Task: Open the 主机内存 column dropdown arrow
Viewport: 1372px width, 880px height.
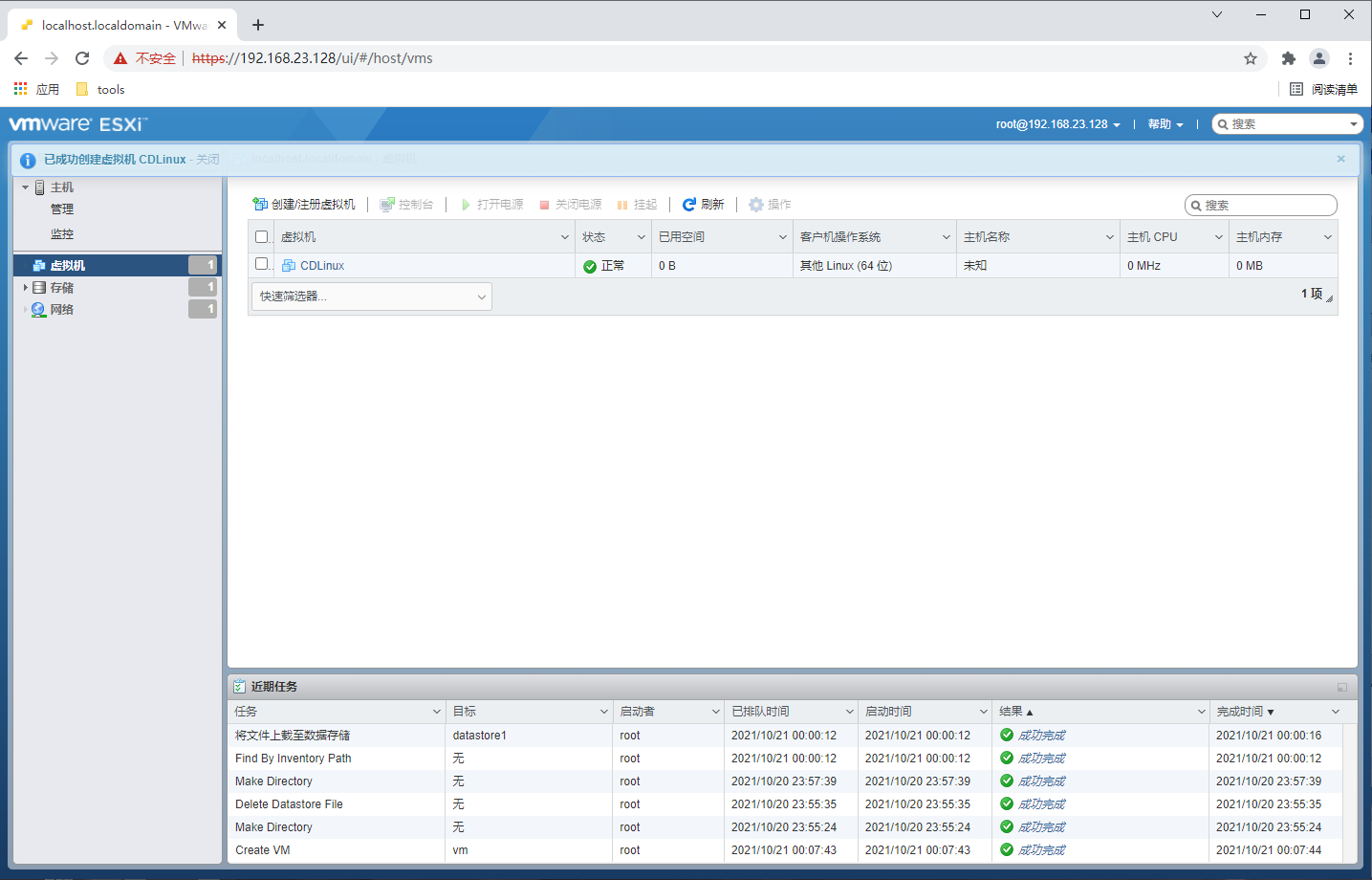Action: tap(1328, 237)
